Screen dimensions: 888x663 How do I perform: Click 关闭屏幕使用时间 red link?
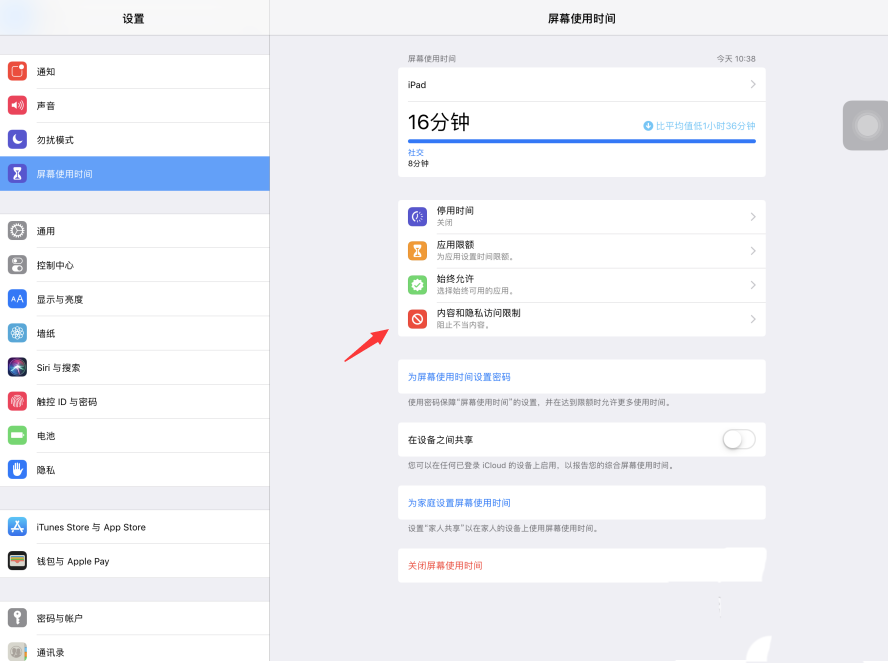(x=445, y=566)
